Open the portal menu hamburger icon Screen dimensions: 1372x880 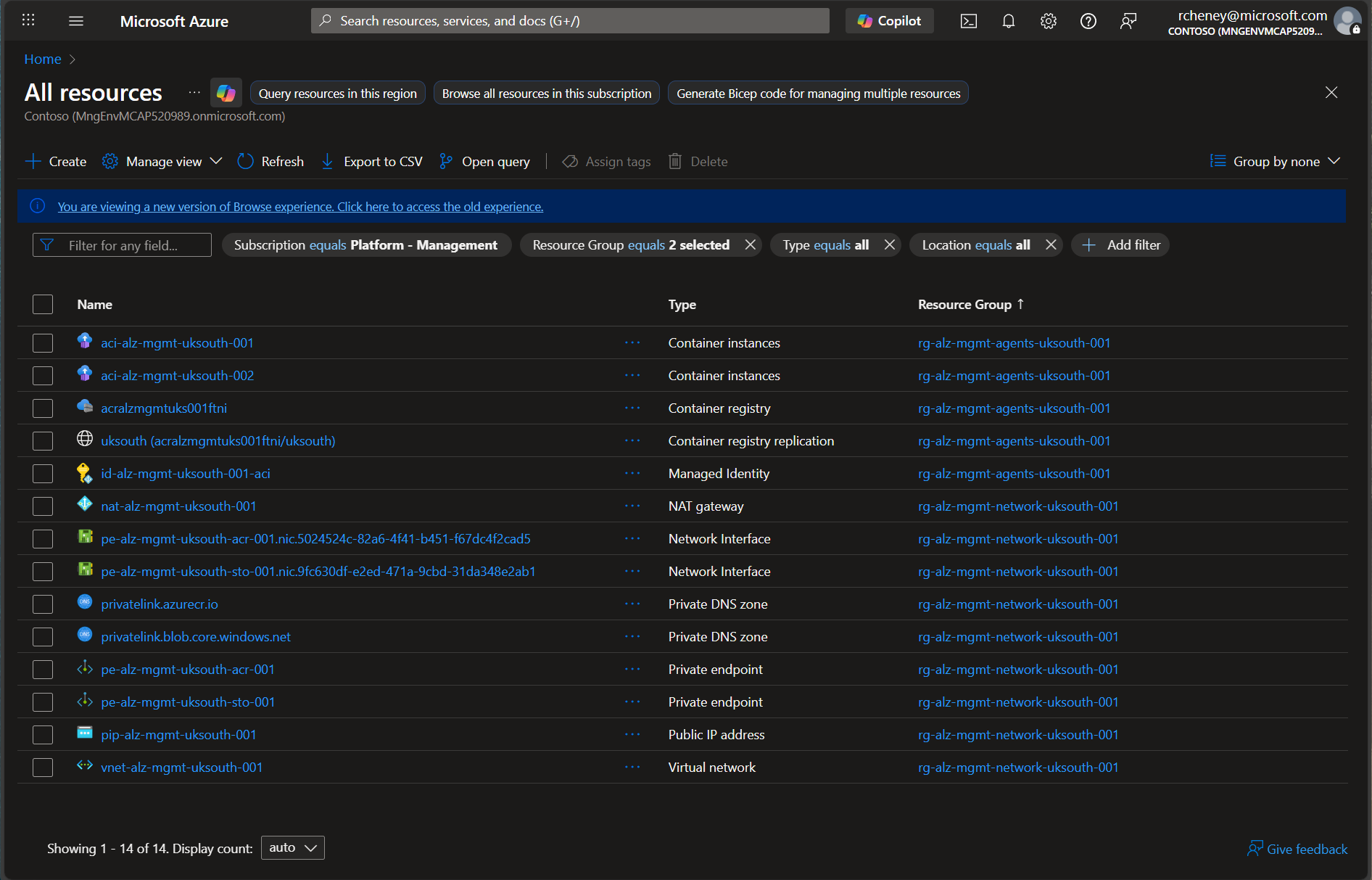coord(75,20)
